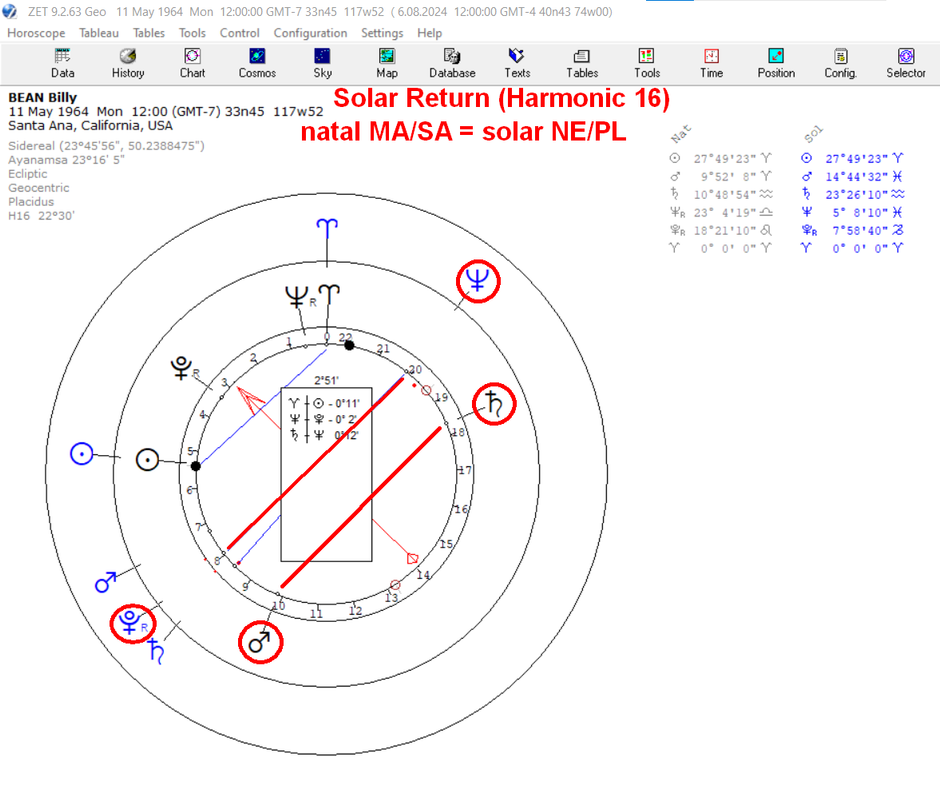Open the Tables toolbar icon

[582, 64]
